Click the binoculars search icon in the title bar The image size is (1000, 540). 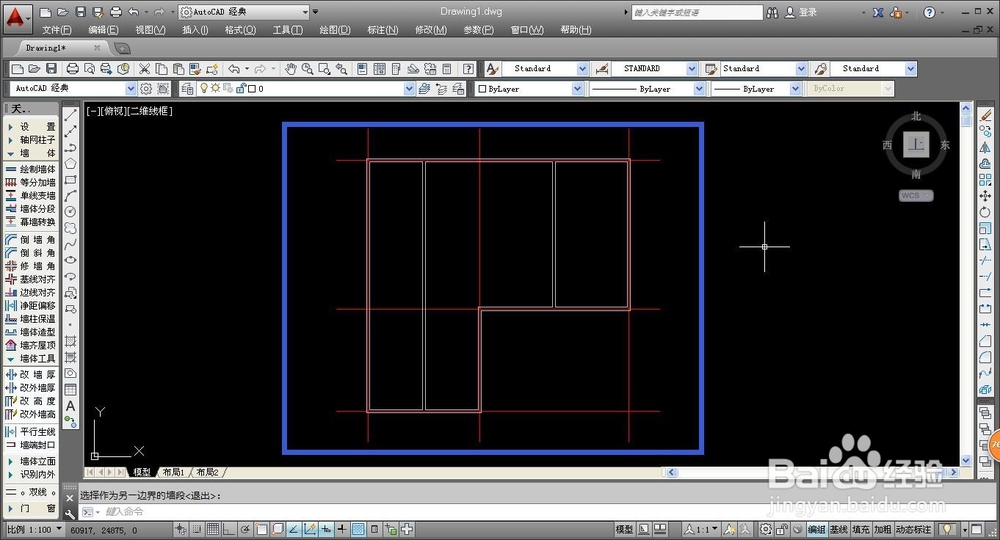coord(772,12)
